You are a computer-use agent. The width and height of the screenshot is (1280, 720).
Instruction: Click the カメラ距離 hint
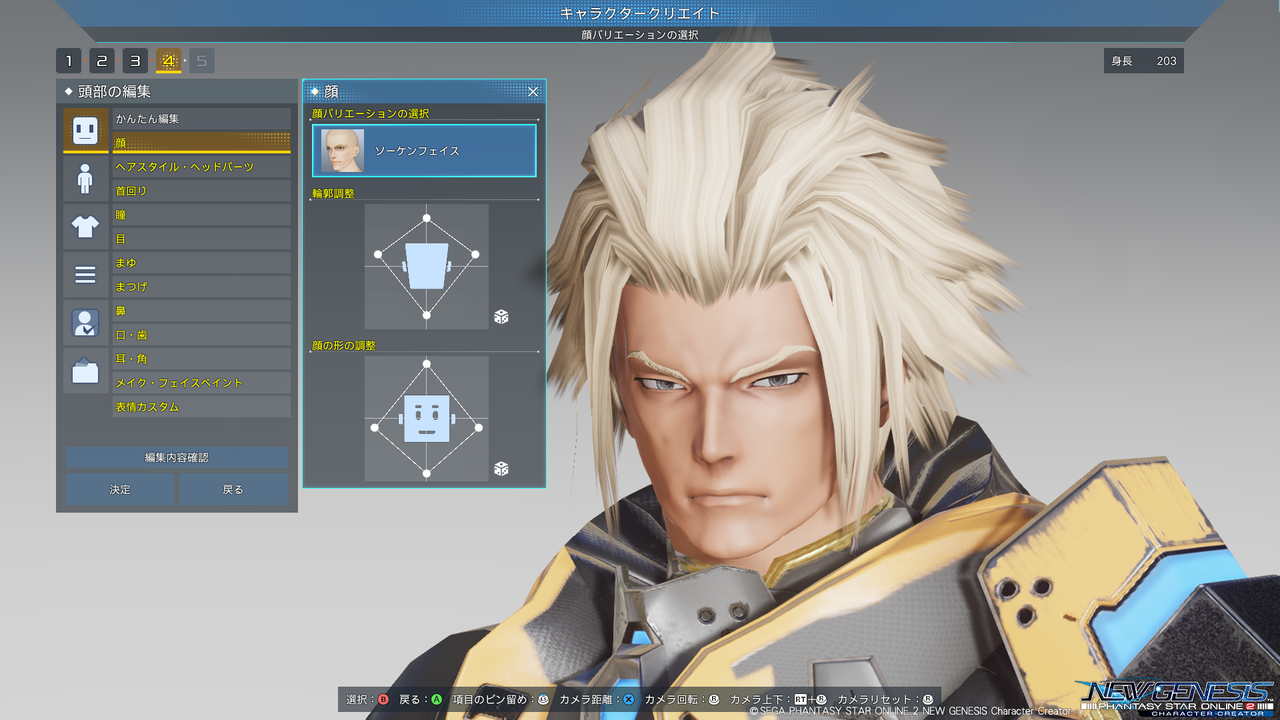tap(597, 699)
